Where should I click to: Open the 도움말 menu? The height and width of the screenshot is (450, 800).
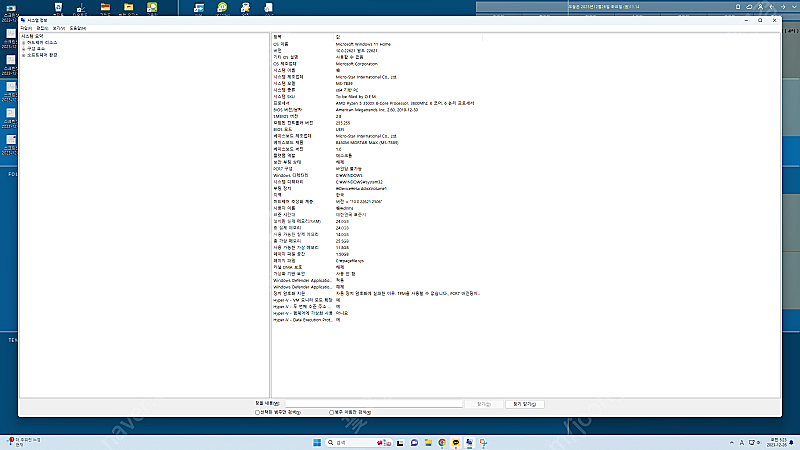tap(78, 28)
